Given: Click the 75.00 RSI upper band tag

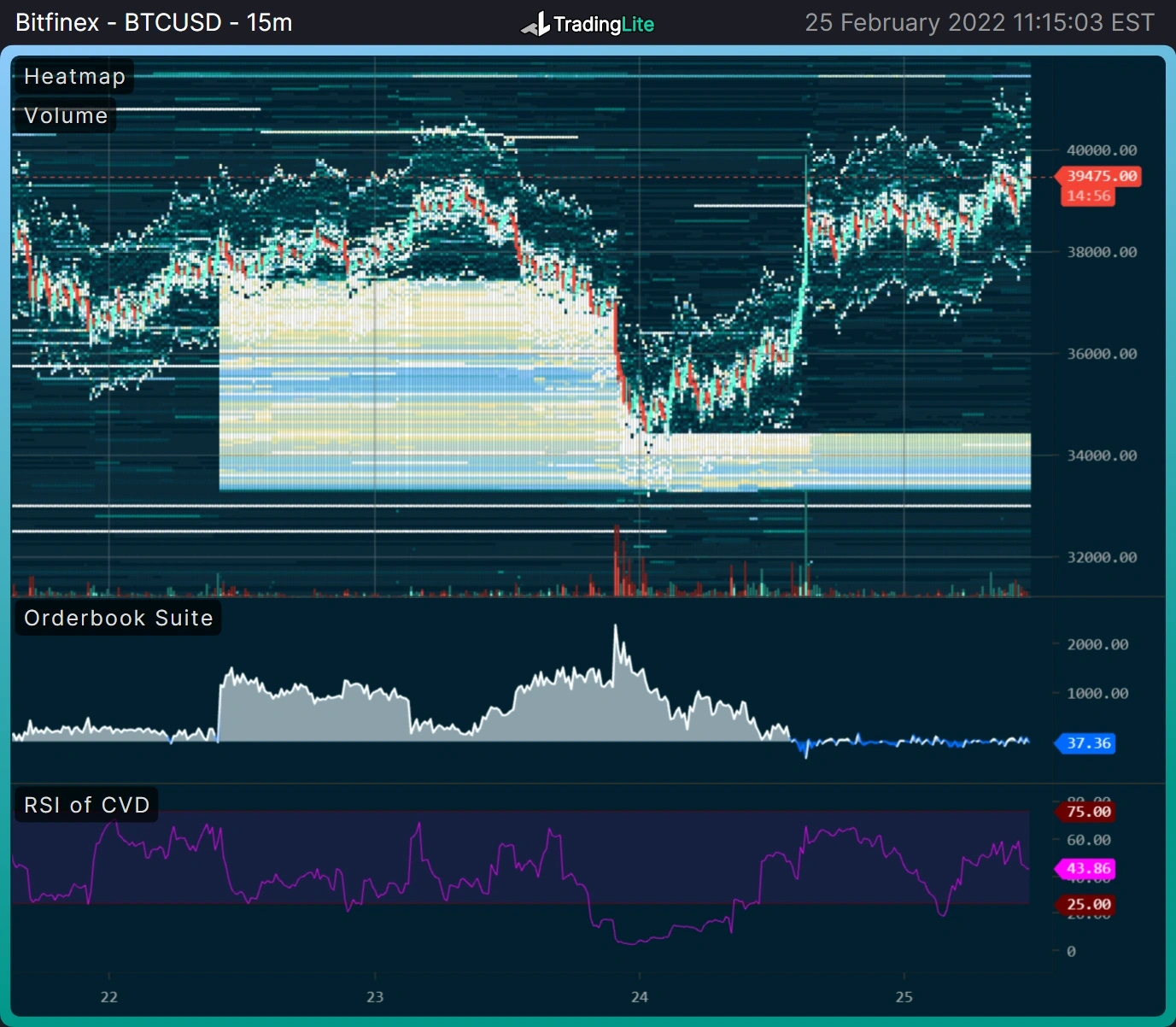Looking at the screenshot, I should [1085, 812].
